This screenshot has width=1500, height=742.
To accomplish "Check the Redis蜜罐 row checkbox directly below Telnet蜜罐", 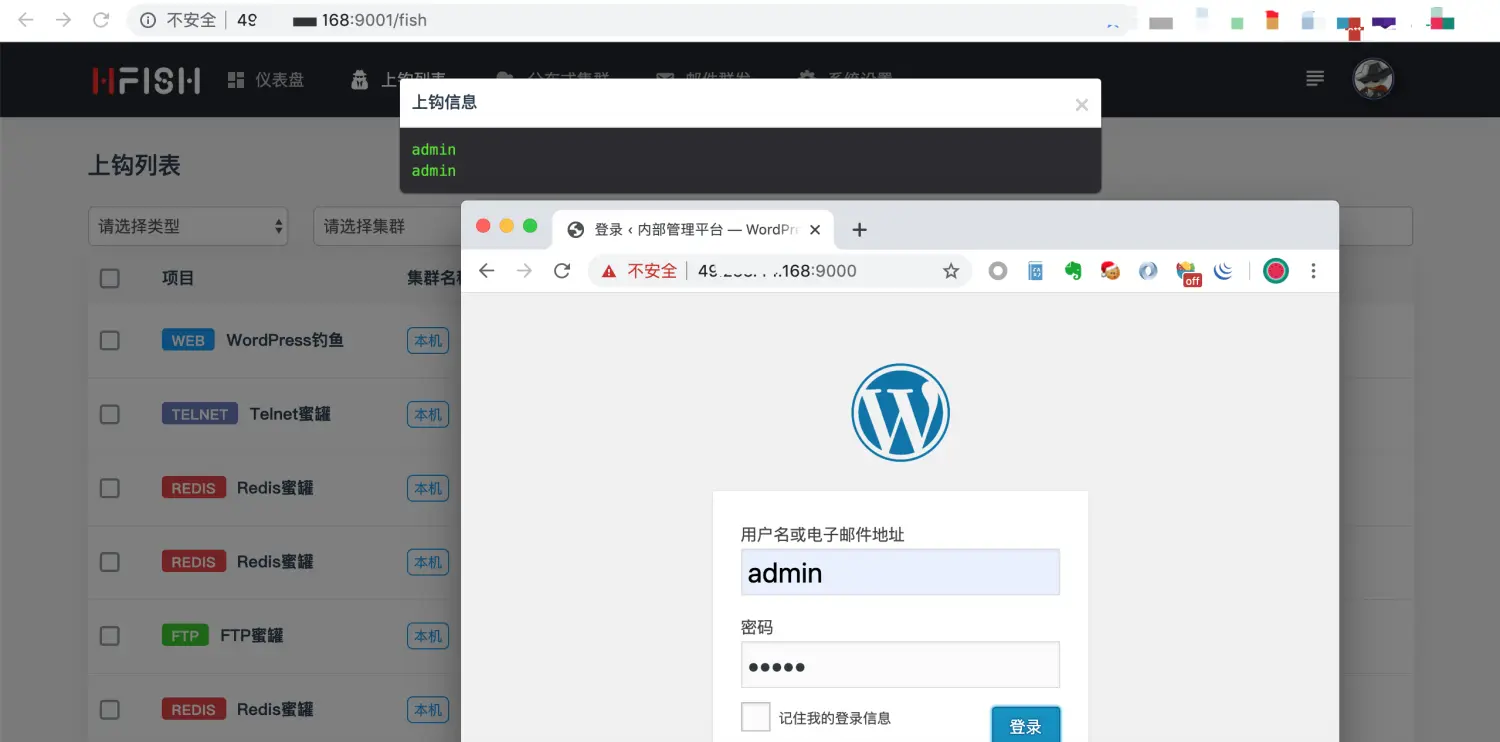I will point(110,488).
